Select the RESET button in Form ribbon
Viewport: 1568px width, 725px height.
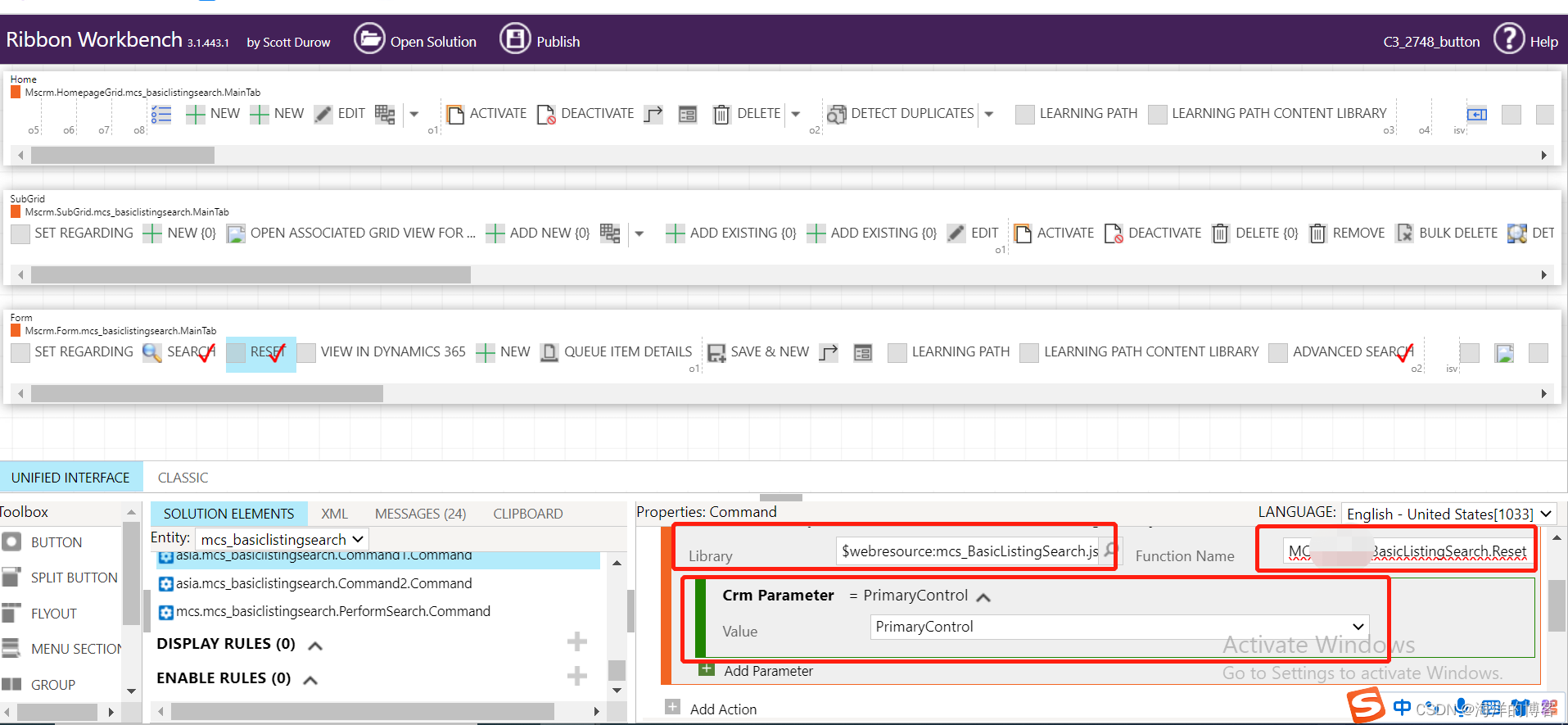(x=260, y=353)
